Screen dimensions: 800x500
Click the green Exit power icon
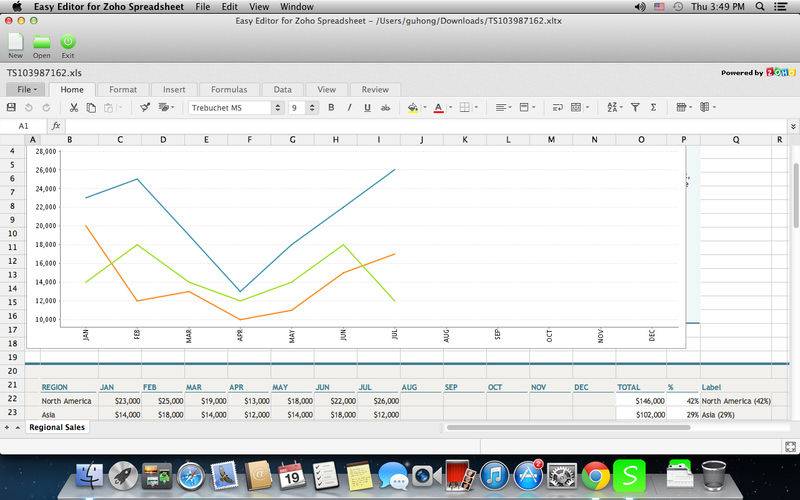coord(68,42)
